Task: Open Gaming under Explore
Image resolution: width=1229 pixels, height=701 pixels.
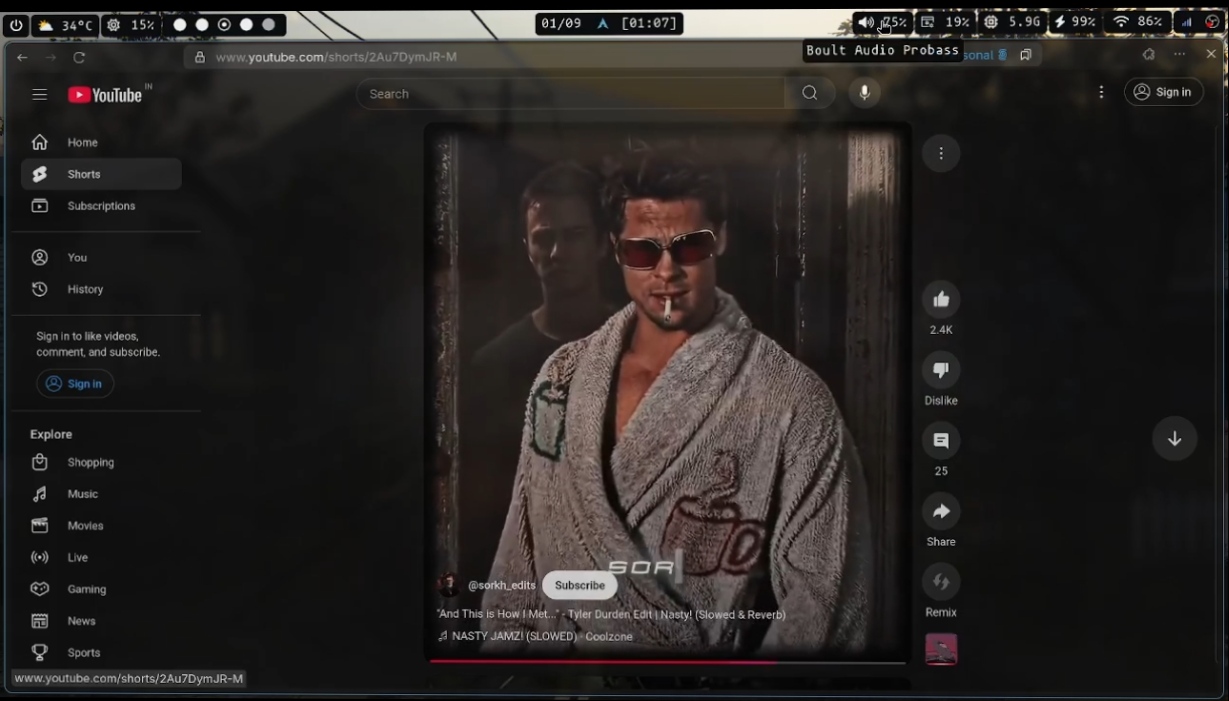Action: pos(101,589)
